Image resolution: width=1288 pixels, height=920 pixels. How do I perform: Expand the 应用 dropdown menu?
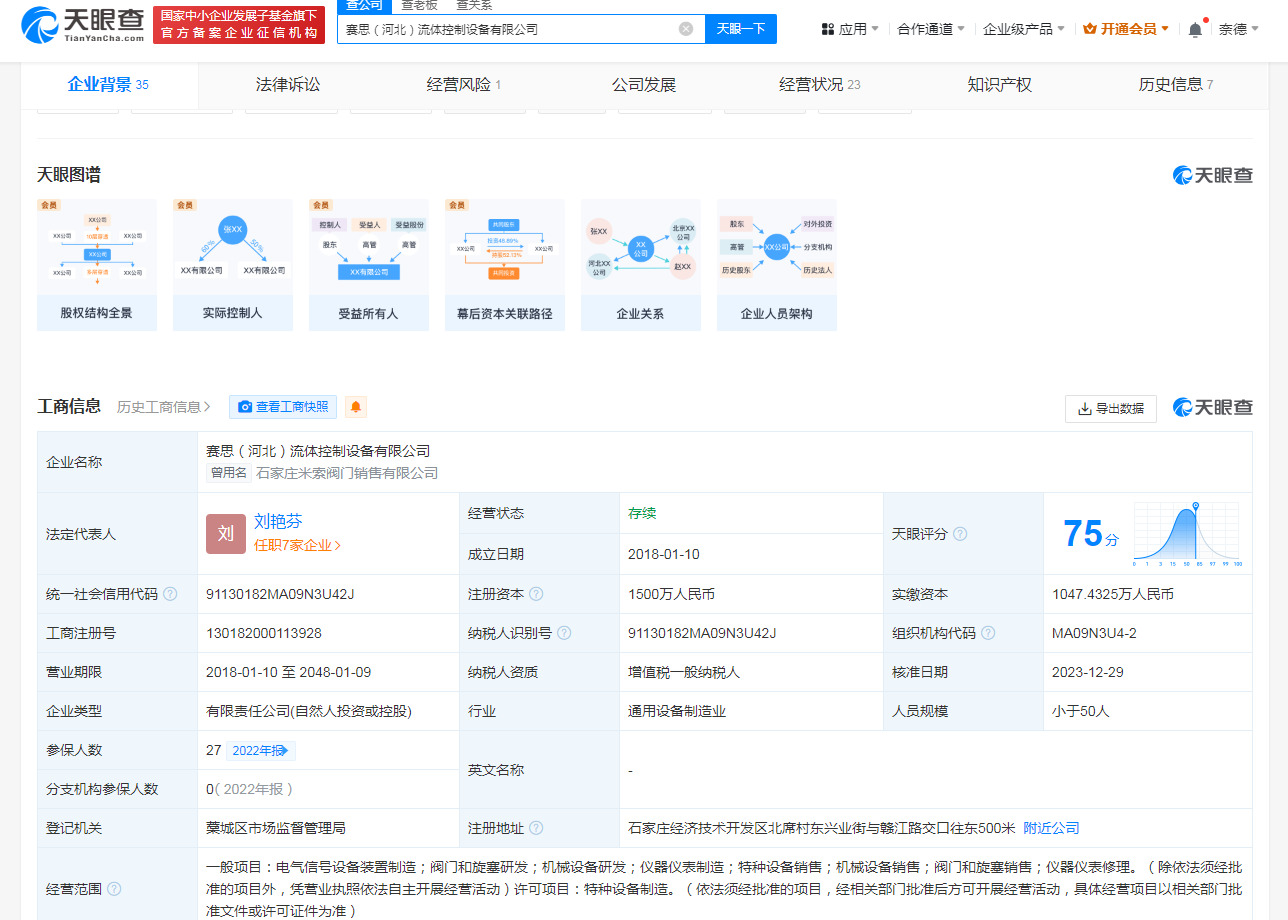(851, 29)
